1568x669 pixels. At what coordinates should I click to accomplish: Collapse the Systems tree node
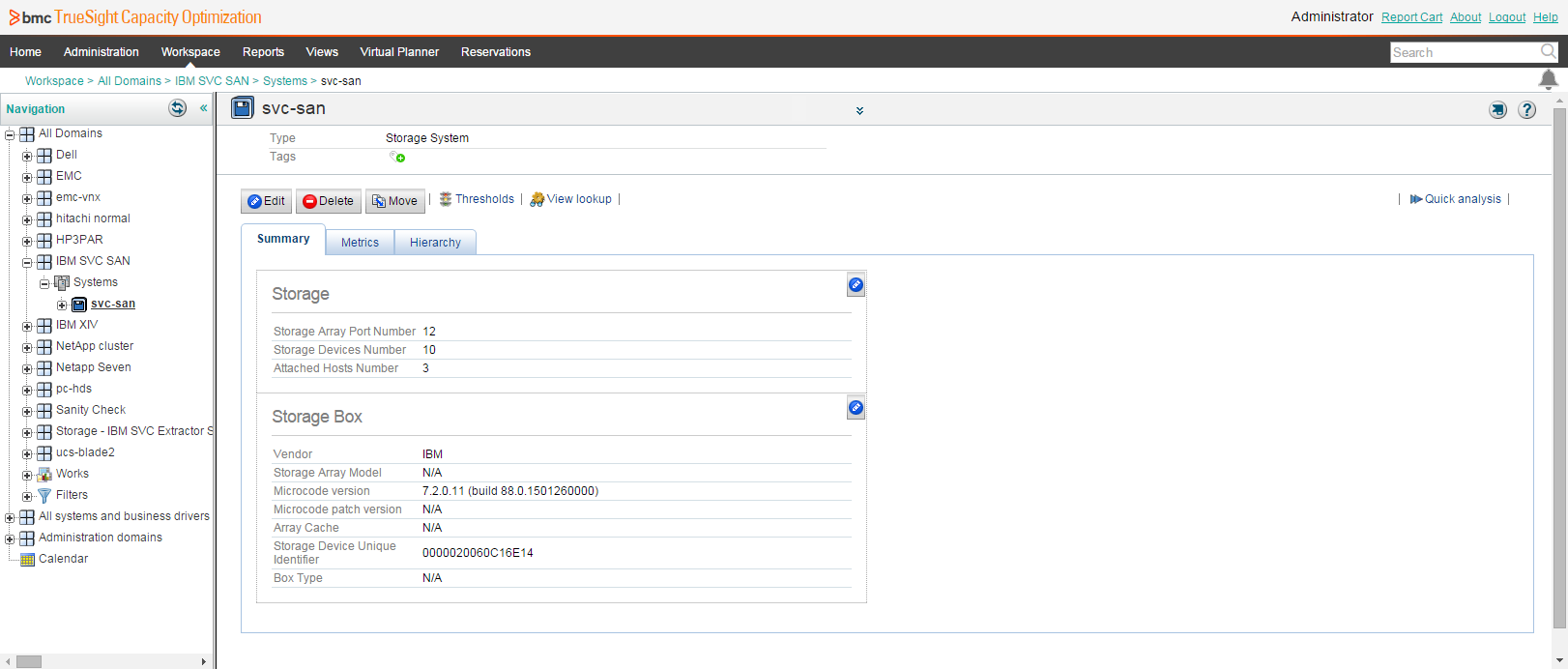point(44,283)
